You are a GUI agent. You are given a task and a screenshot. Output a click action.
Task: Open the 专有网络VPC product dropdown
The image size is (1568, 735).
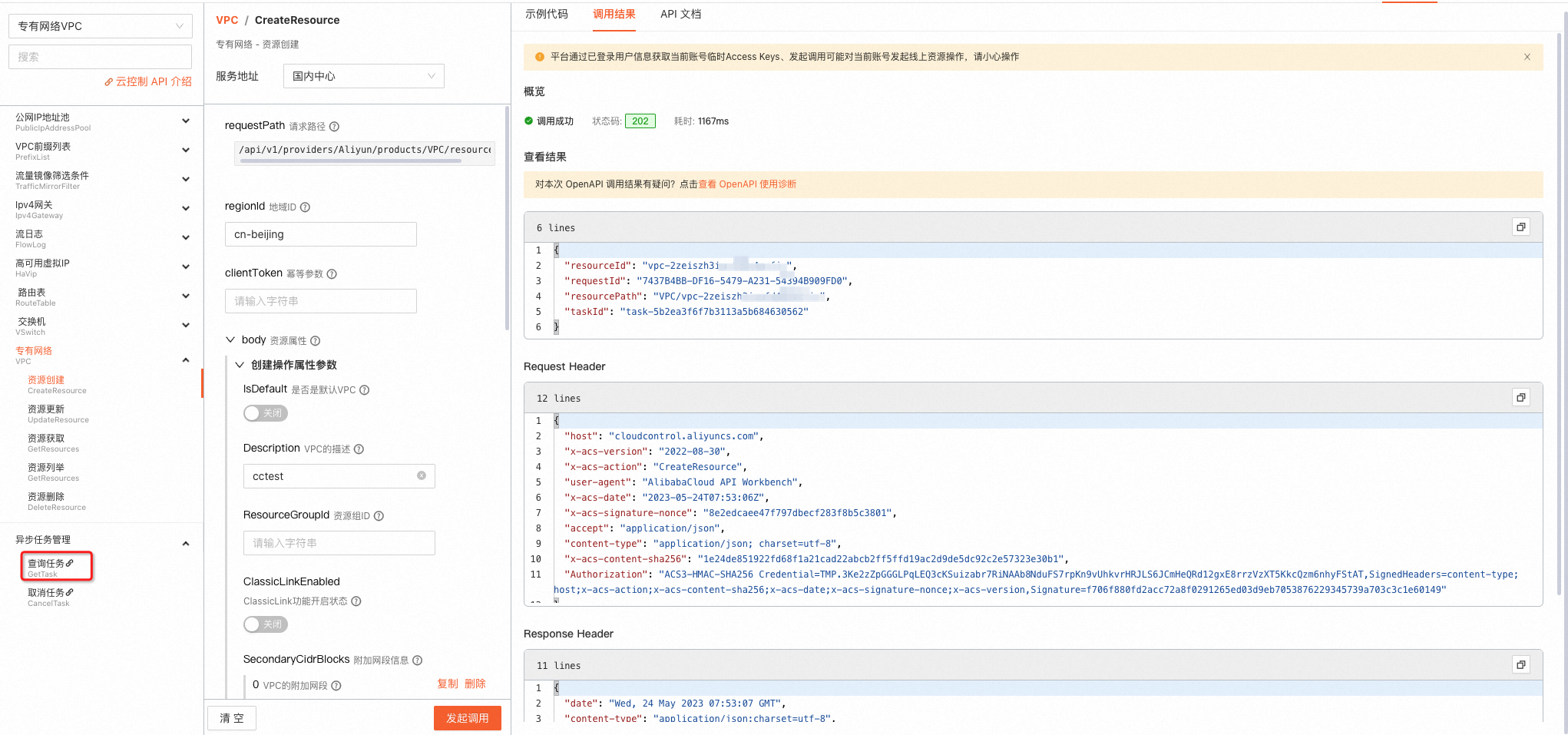click(100, 26)
